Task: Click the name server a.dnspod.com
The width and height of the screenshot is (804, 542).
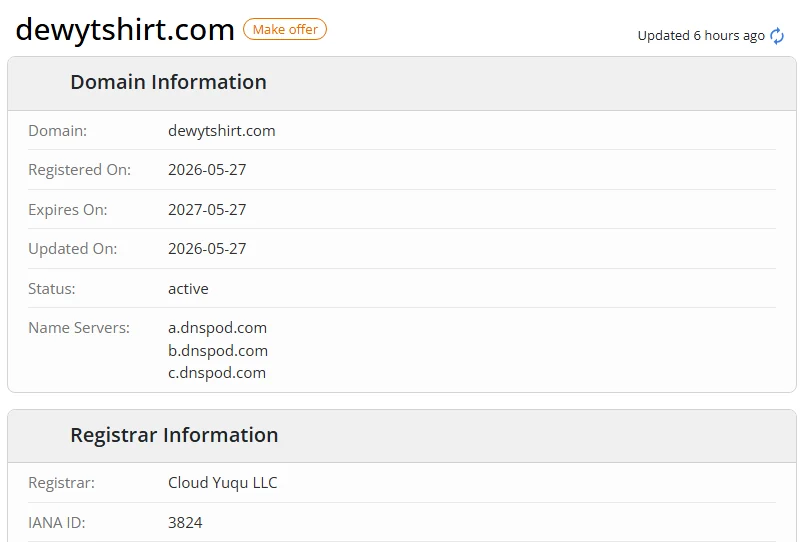Action: click(x=217, y=328)
